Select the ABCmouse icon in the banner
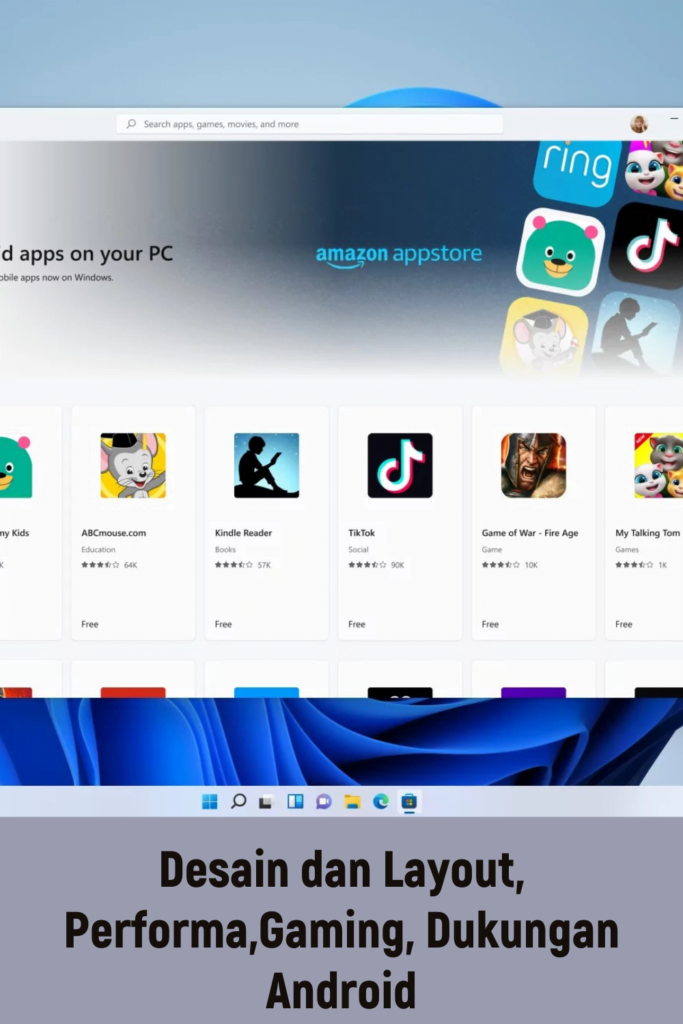The height and width of the screenshot is (1024, 683). coord(544,336)
